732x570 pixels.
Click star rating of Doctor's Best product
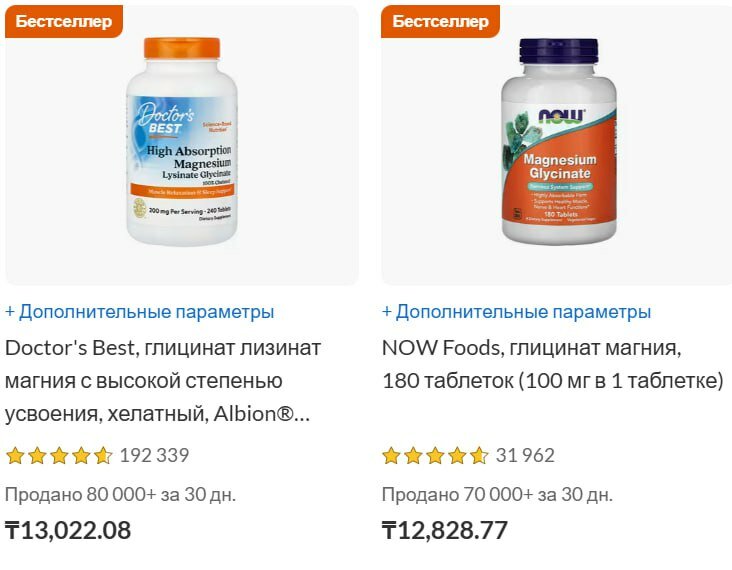(59, 456)
